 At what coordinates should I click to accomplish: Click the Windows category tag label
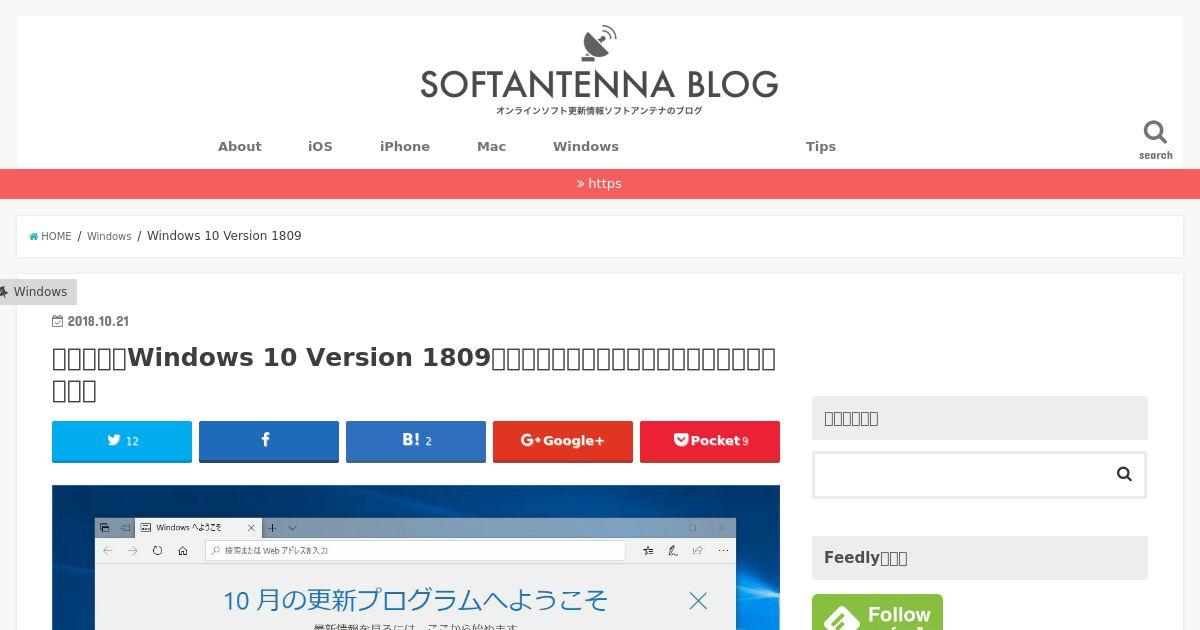pos(38,292)
